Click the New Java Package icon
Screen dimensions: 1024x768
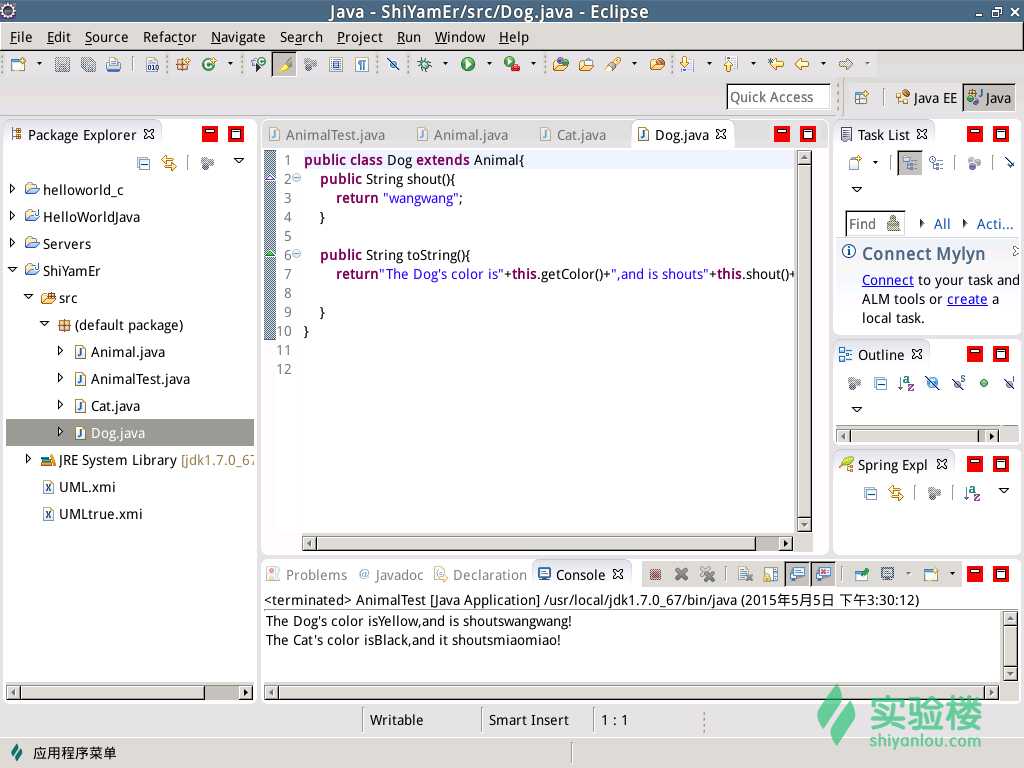click(183, 64)
